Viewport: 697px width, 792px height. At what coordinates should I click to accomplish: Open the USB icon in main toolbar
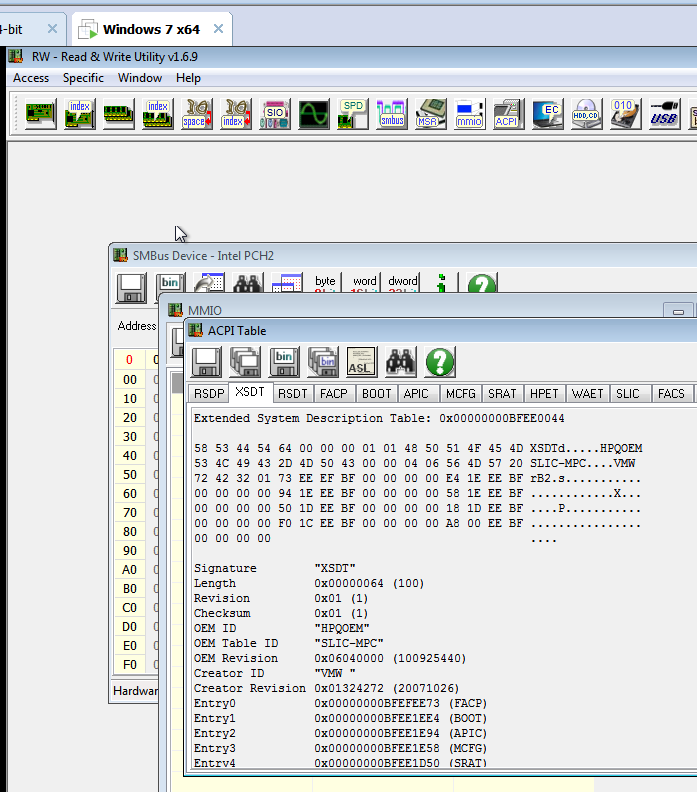point(664,114)
